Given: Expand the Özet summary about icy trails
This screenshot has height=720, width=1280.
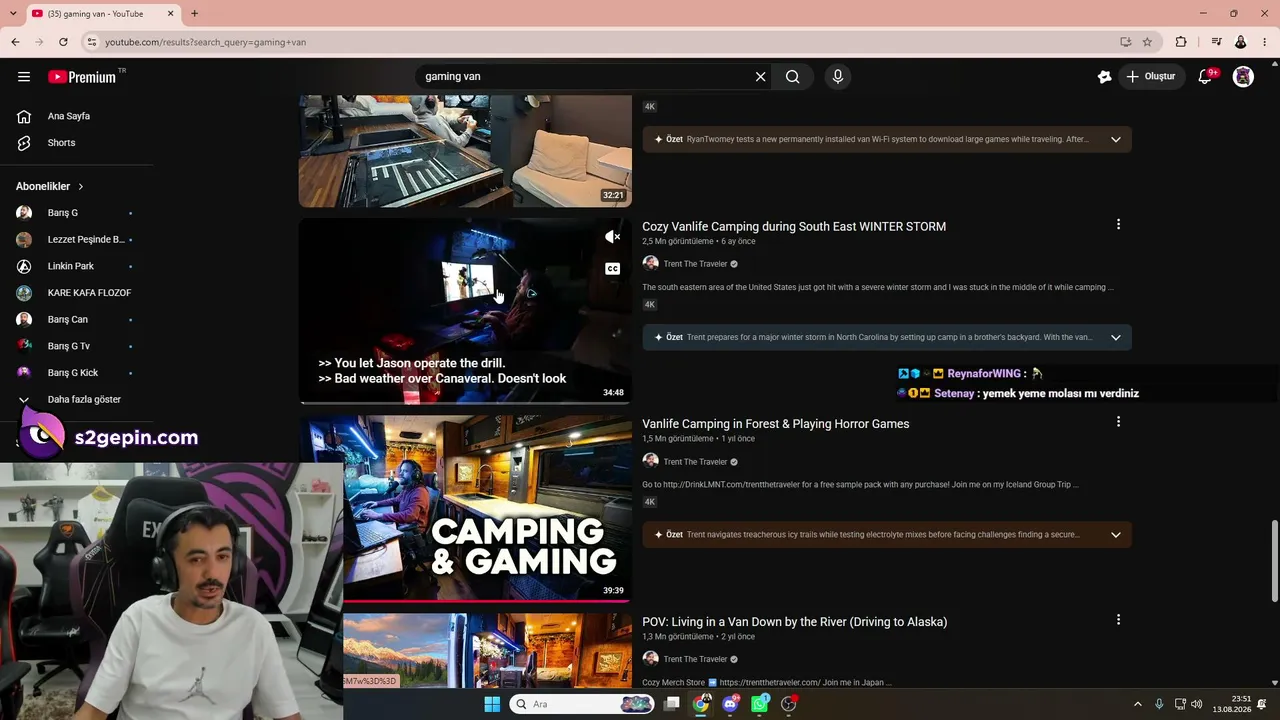Looking at the screenshot, I should click(1115, 535).
